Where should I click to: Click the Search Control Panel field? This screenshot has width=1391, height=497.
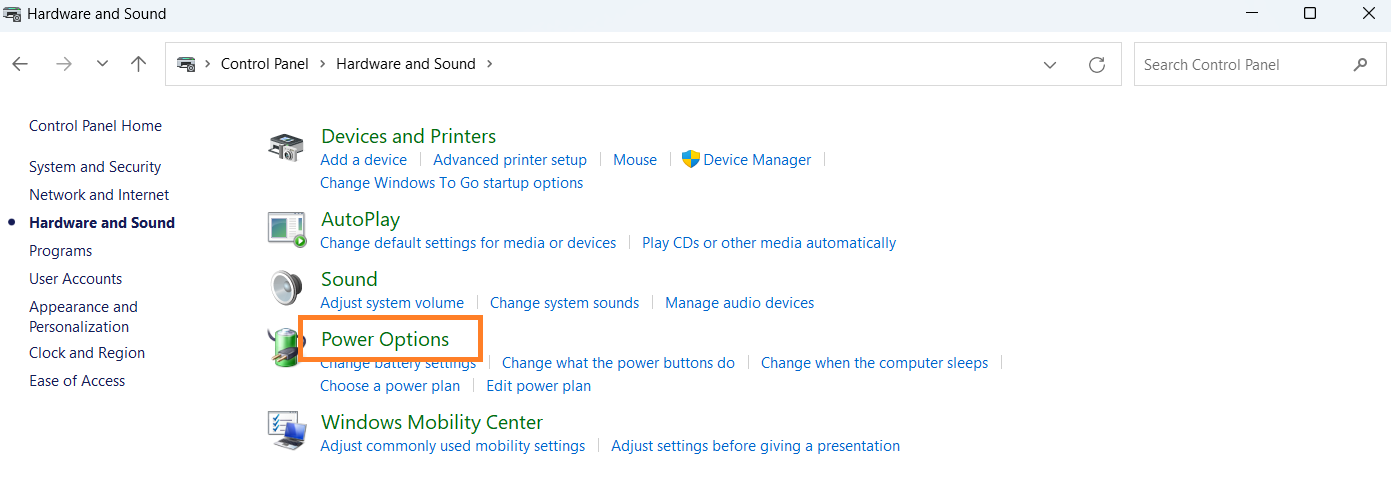pos(1240,64)
